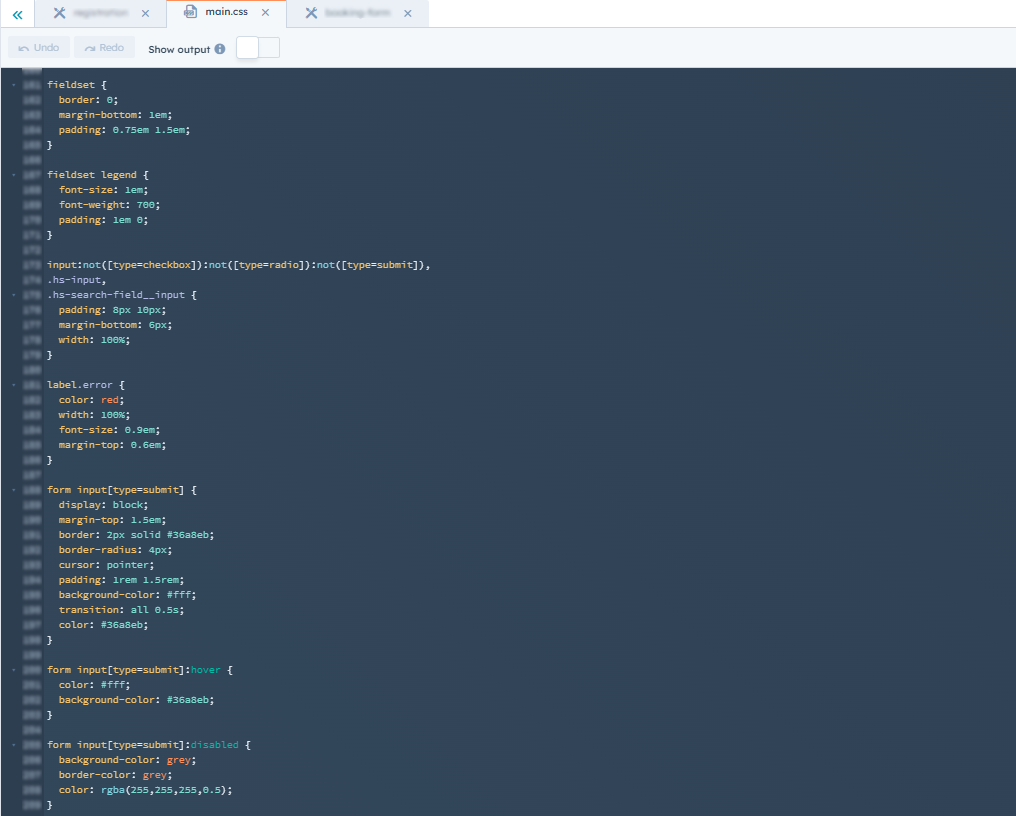This screenshot has height=816, width=1016.
Task: Click the input:not([type=checkbox]) selector line
Action: click(x=238, y=265)
